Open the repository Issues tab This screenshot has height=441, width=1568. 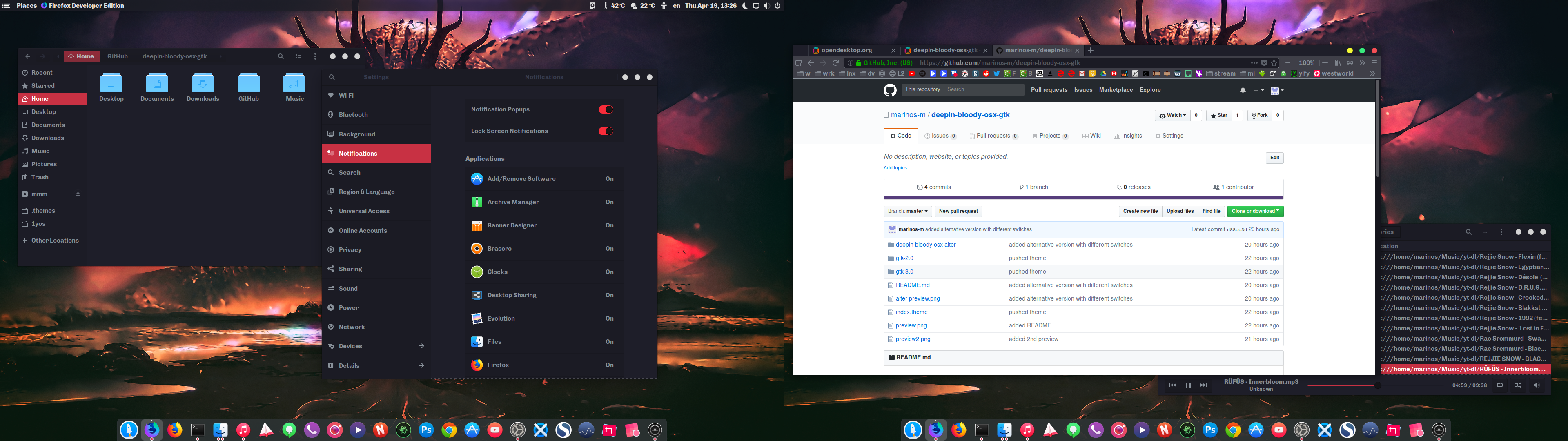[940, 136]
